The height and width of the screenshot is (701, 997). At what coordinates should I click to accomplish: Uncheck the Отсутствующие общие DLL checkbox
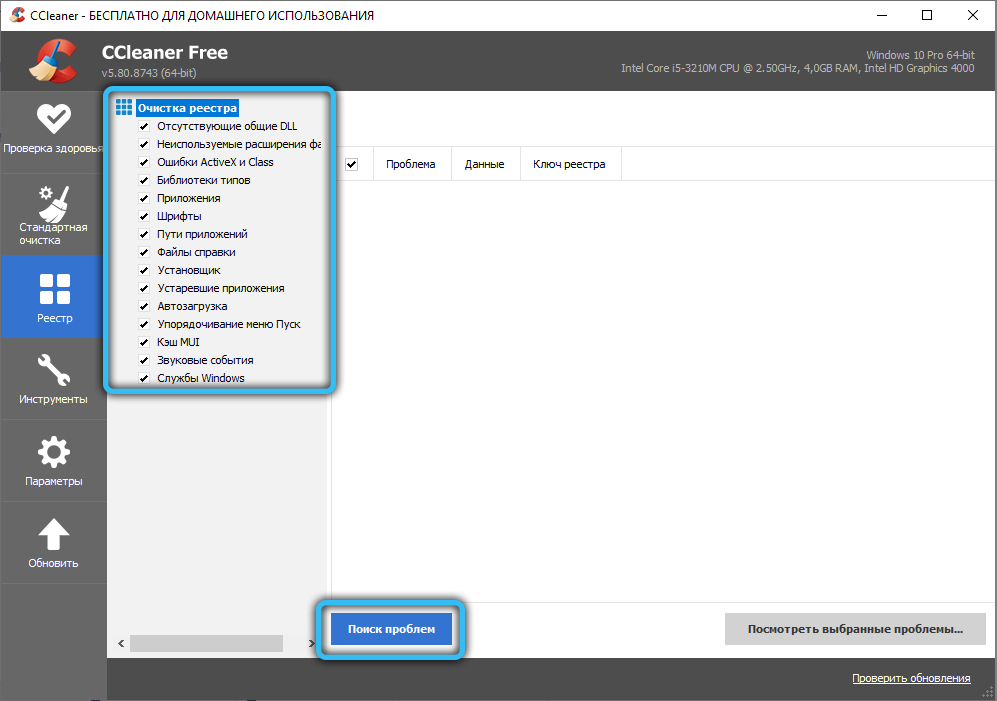click(x=145, y=127)
